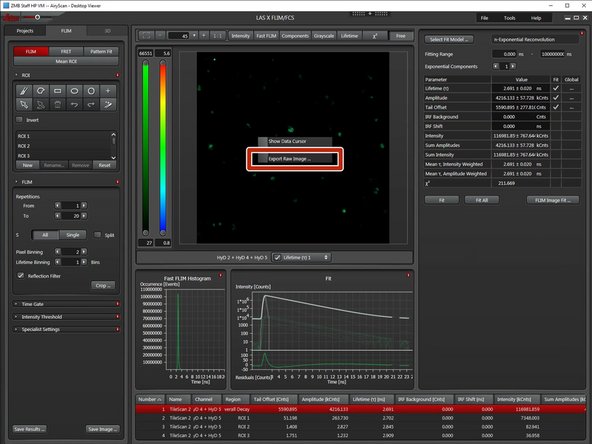Increase Pixel Binning value
The width and height of the screenshot is (592, 444).
[x=84, y=251]
